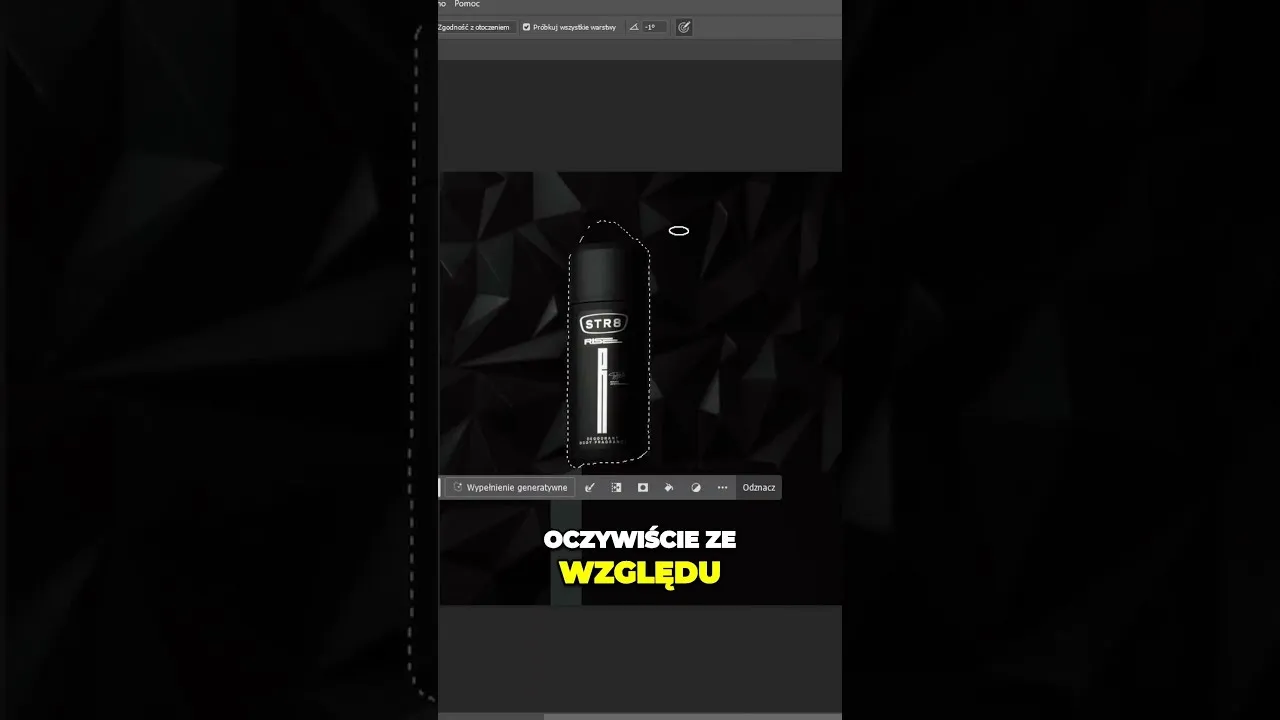
Task: Click the angle icon beside the -1° field
Action: (x=634, y=27)
